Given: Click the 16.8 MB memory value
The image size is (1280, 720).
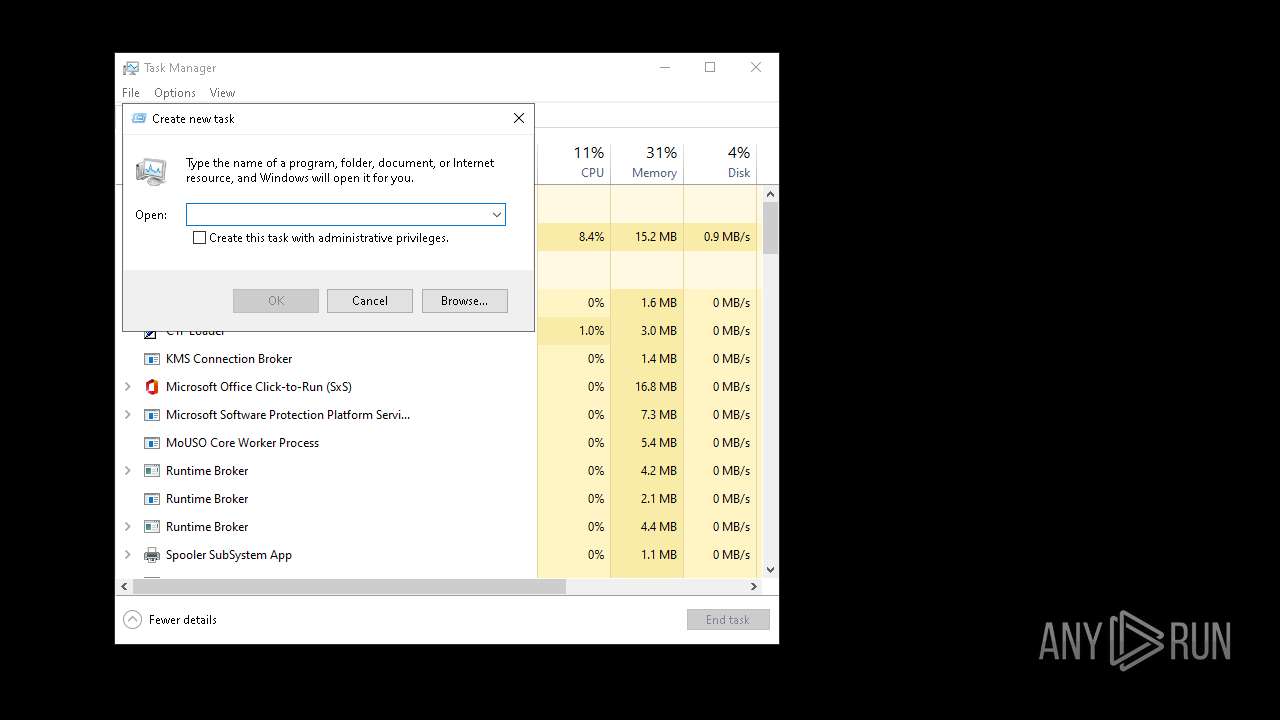Looking at the screenshot, I should (656, 387).
